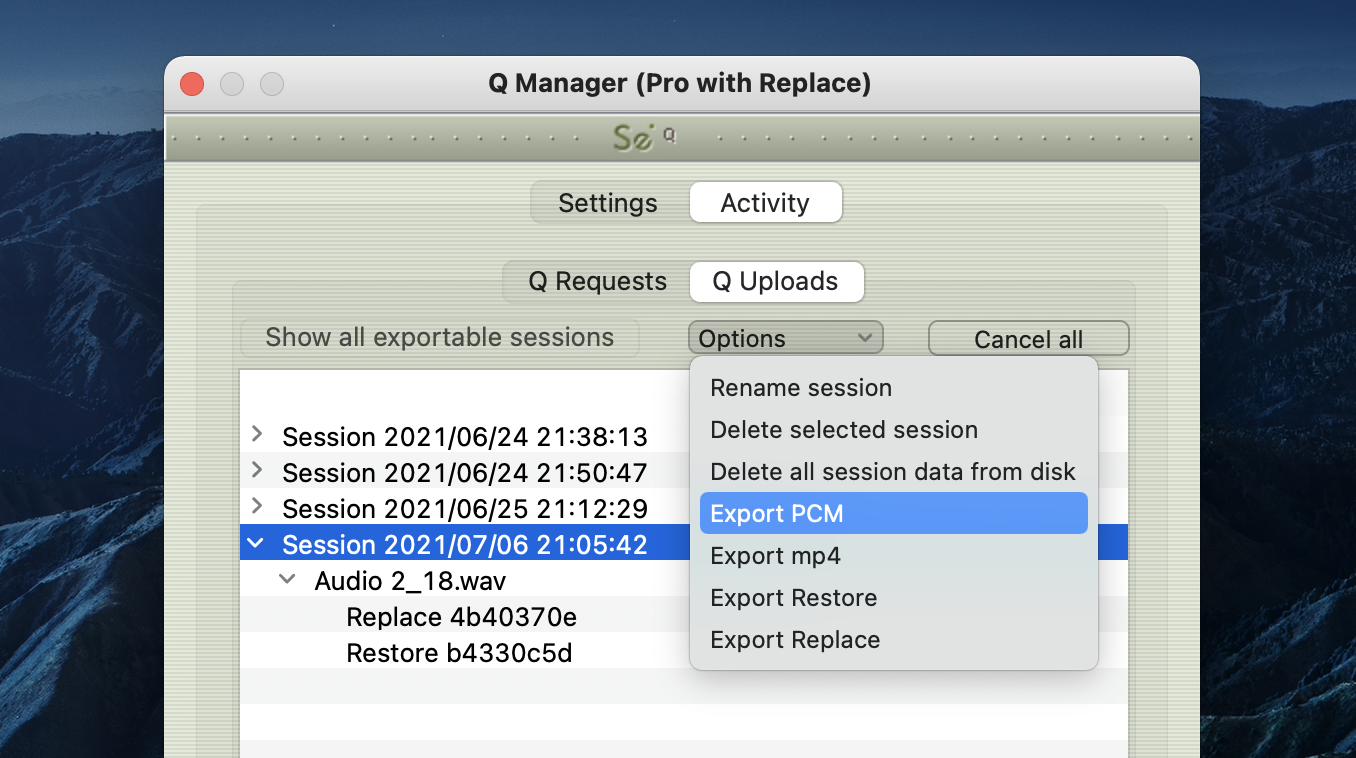Choose Delete selected session

pyautogui.click(x=843, y=430)
